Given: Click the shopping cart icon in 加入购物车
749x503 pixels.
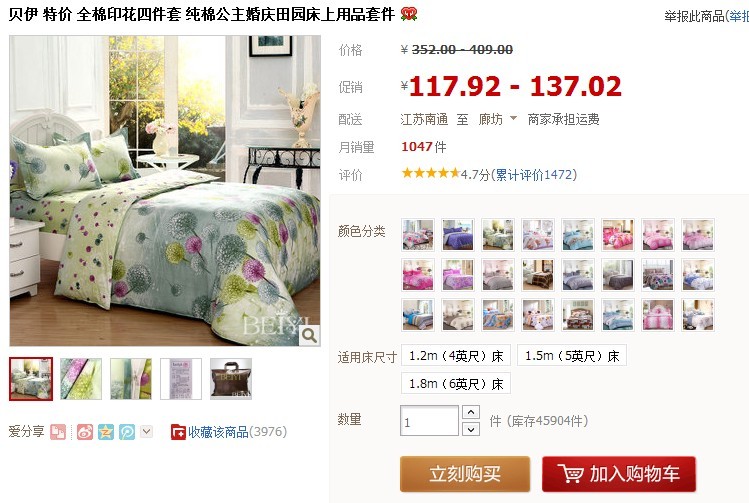Looking at the screenshot, I should tap(571, 473).
